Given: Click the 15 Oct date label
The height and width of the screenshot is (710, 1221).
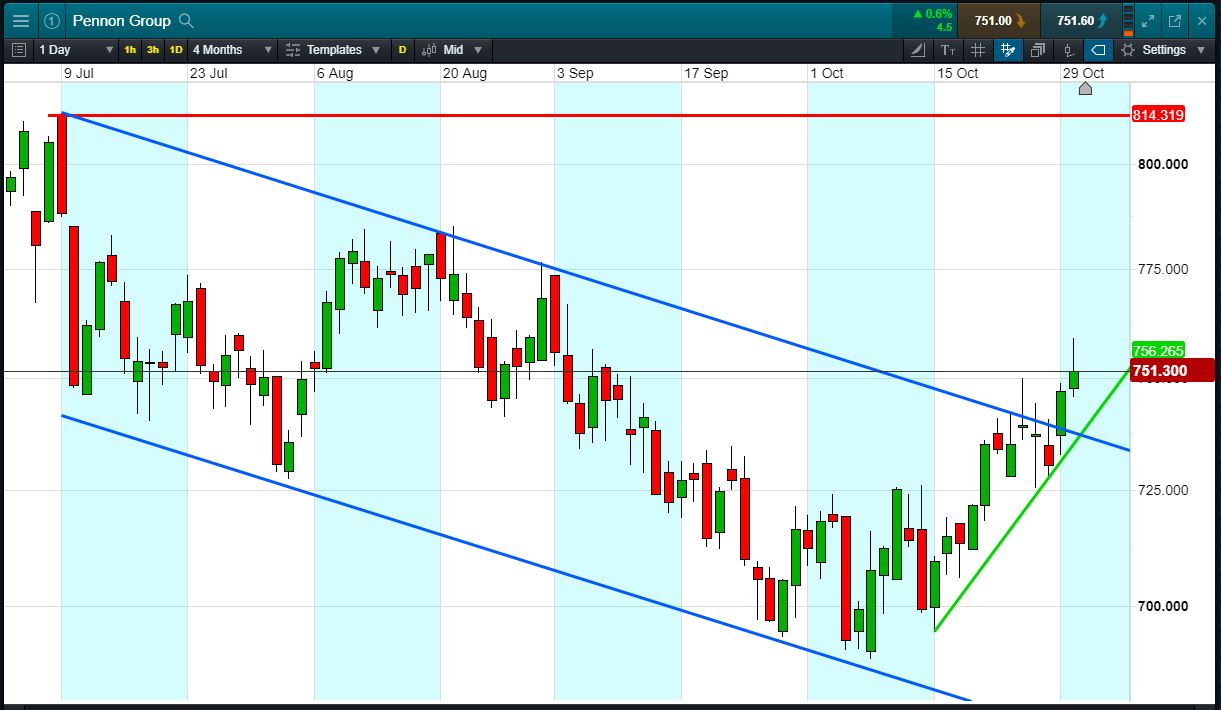Looking at the screenshot, I should 957,73.
